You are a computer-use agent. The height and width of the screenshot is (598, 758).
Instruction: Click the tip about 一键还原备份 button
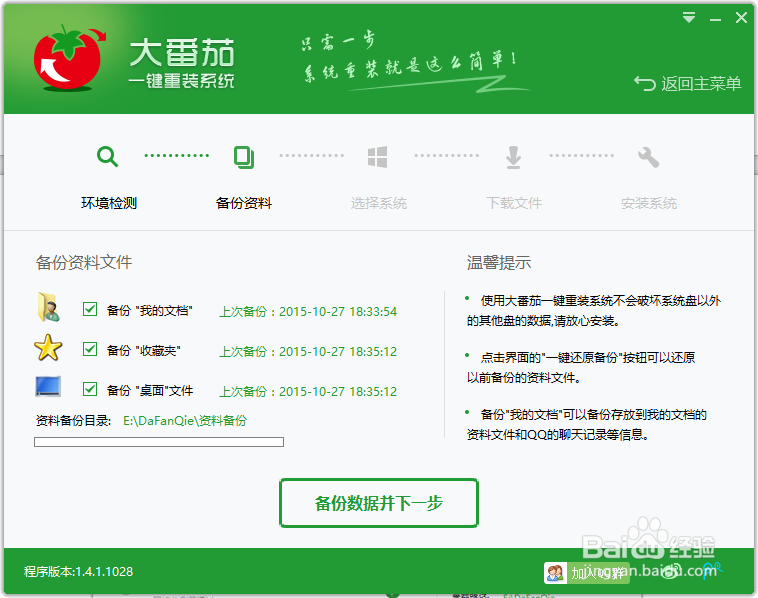[x=580, y=367]
